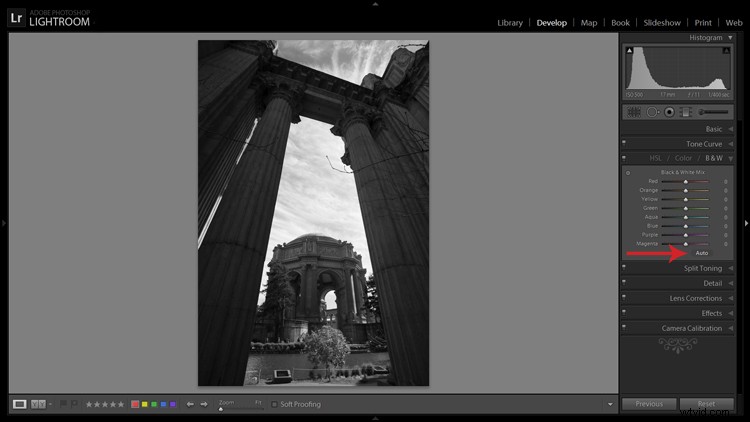Image resolution: width=750 pixels, height=422 pixels.
Task: Open the toolbar content dropdown arrow
Action: (x=610, y=404)
